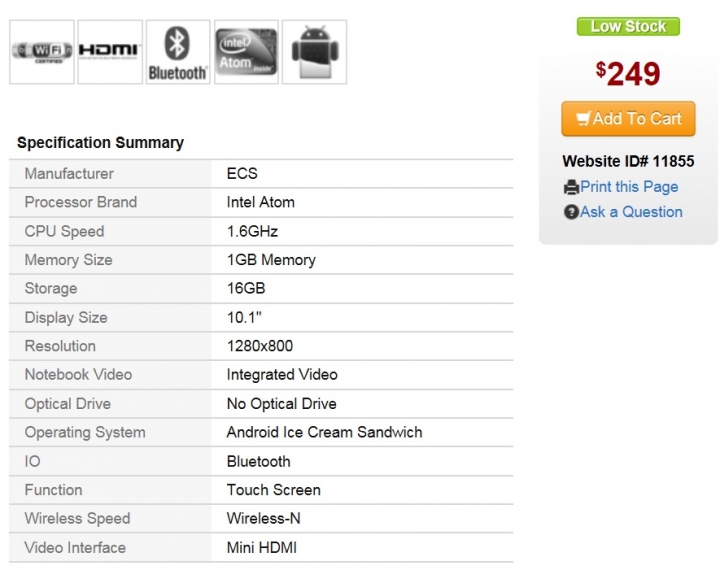Select the Manufacturer ECS row
Viewport: 720px width, 570px height.
point(261,174)
